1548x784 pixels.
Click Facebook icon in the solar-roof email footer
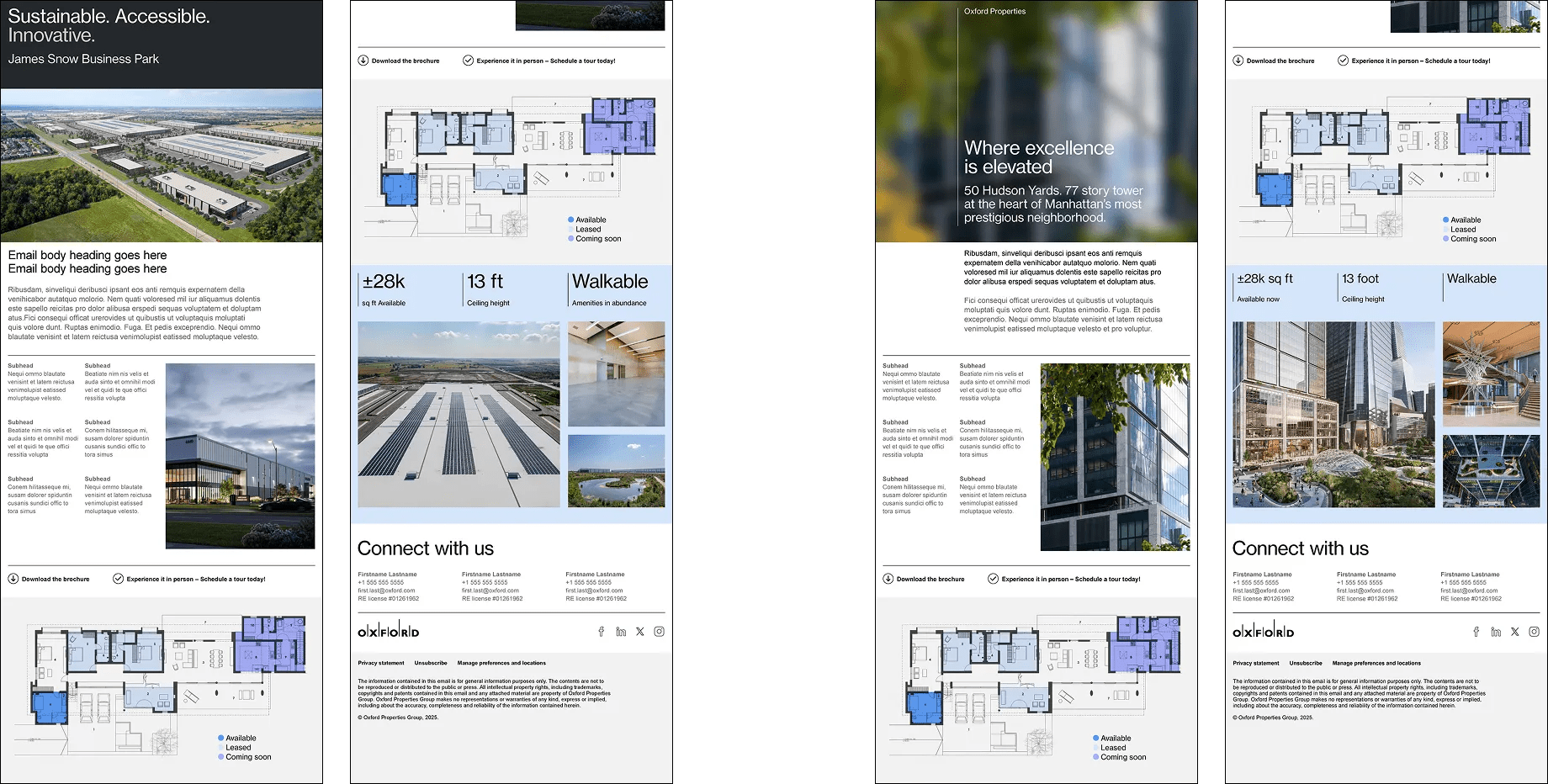601,632
